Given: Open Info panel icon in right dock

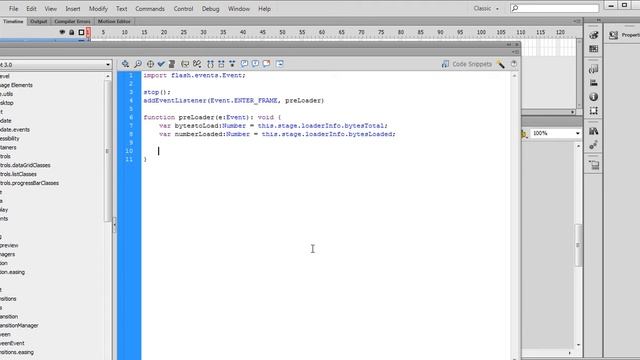Looking at the screenshot, I should coord(593,97).
